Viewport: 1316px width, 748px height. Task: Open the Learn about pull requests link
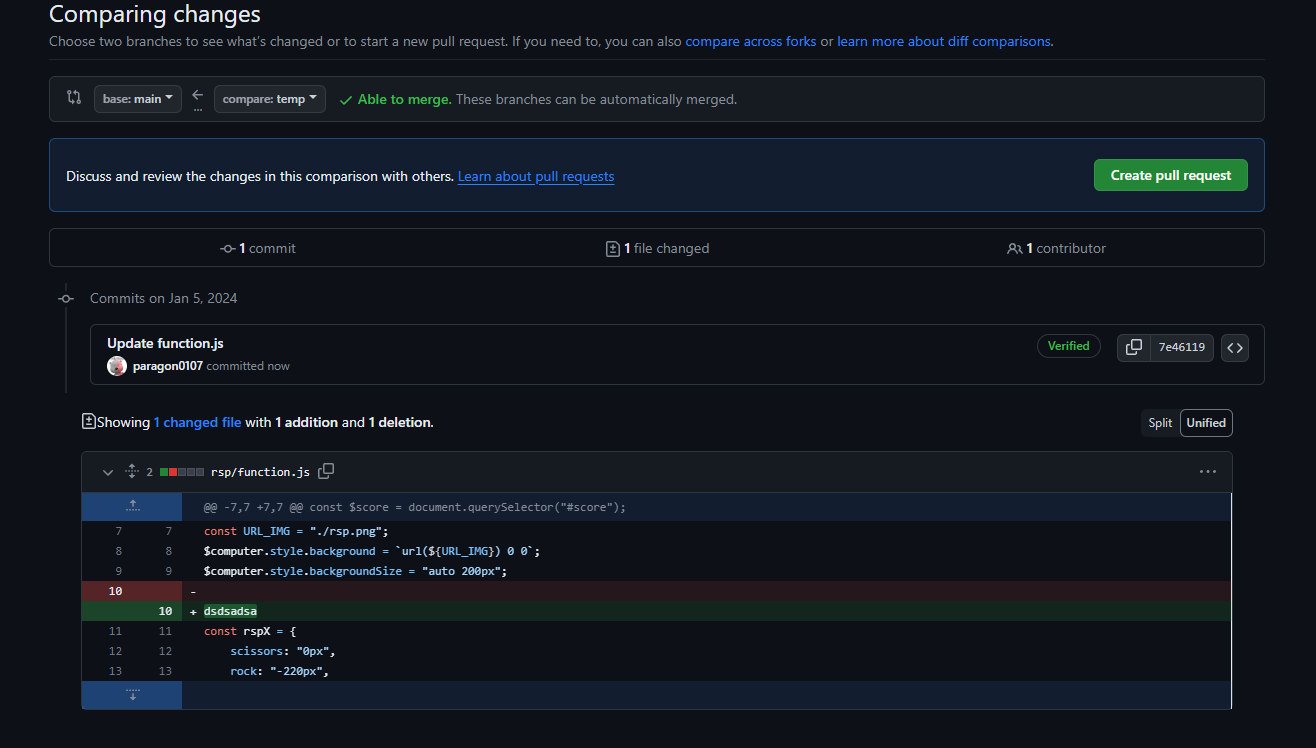tap(536, 176)
